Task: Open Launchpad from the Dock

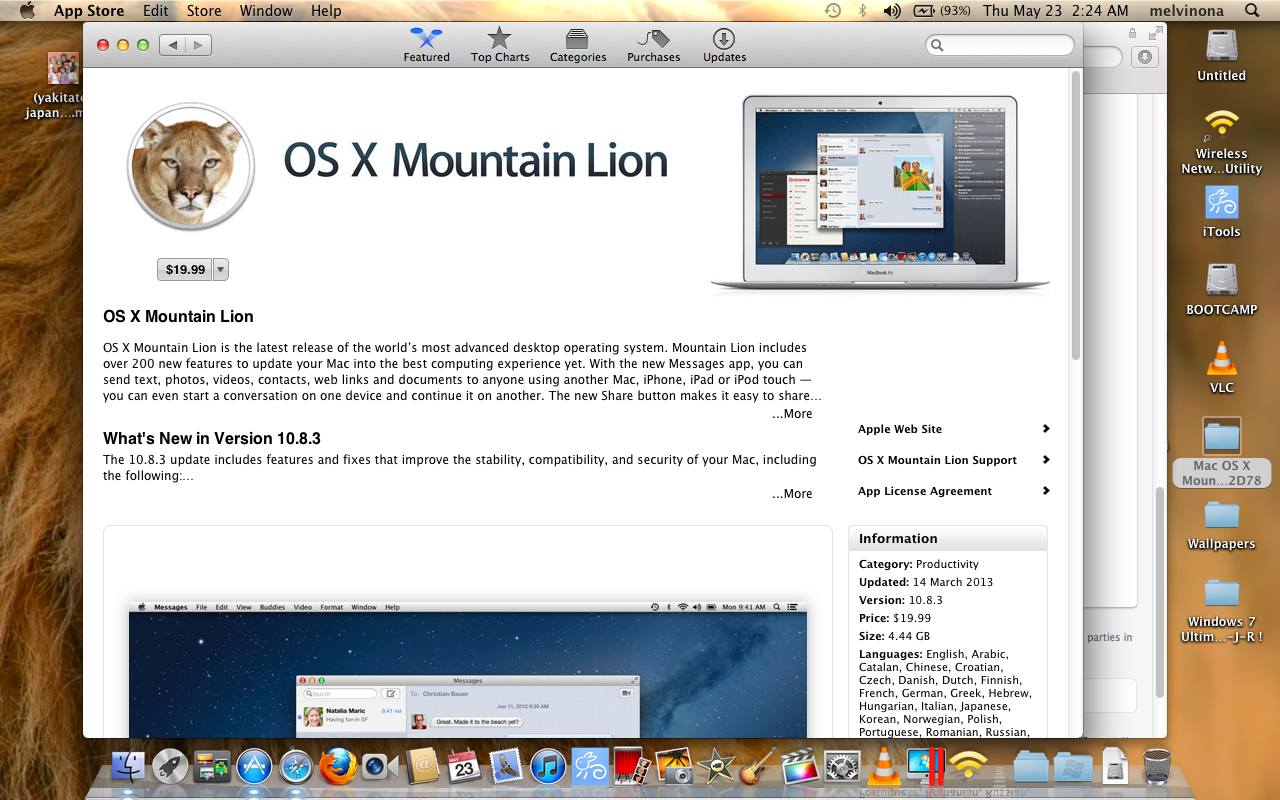Action: (171, 767)
